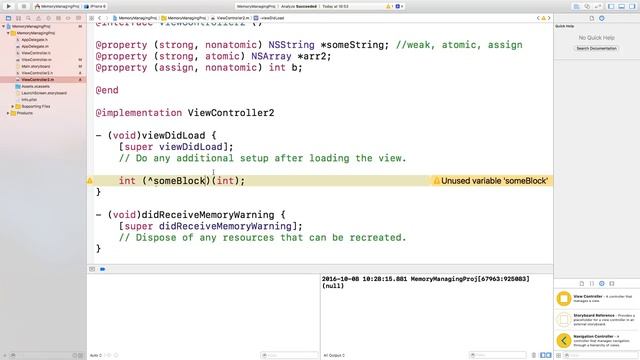This screenshot has height=360, width=640.
Task: Choose the iPhone 6 run destination
Action: [96, 7]
